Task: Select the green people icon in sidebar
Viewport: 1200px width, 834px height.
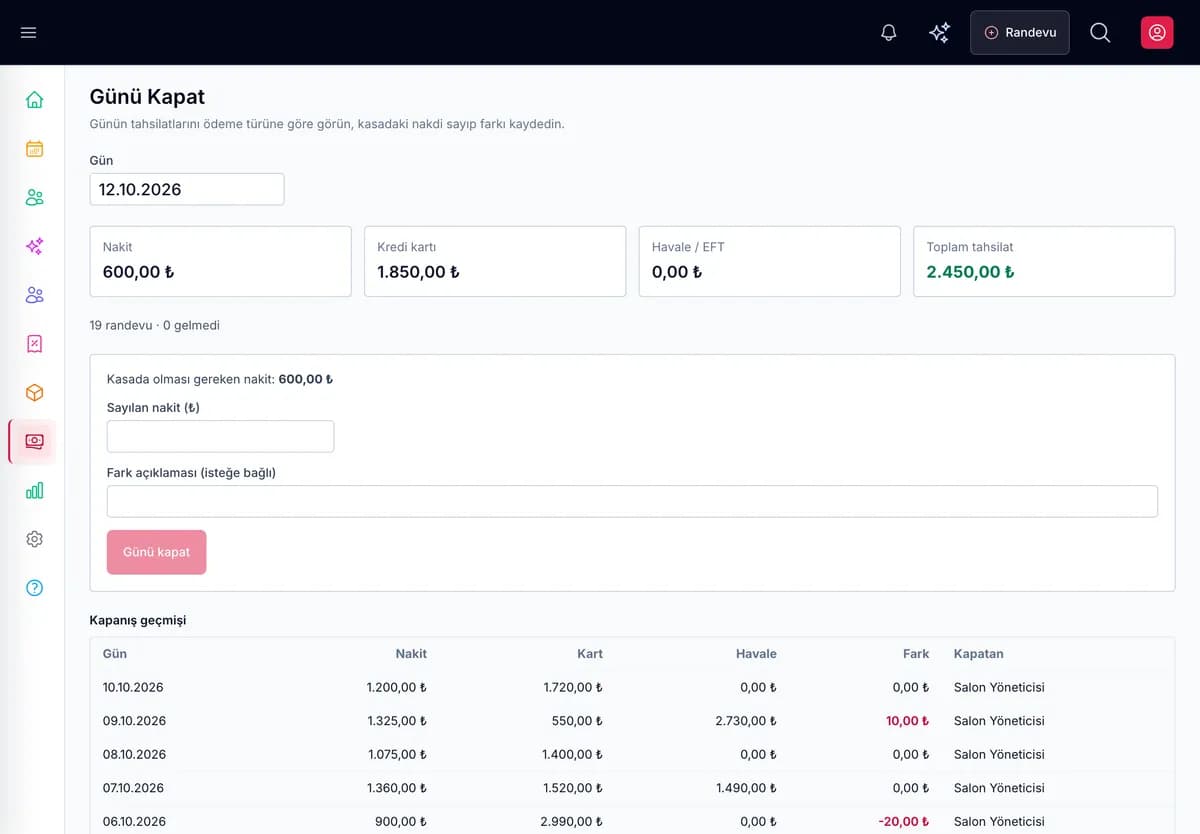Action: 34,197
